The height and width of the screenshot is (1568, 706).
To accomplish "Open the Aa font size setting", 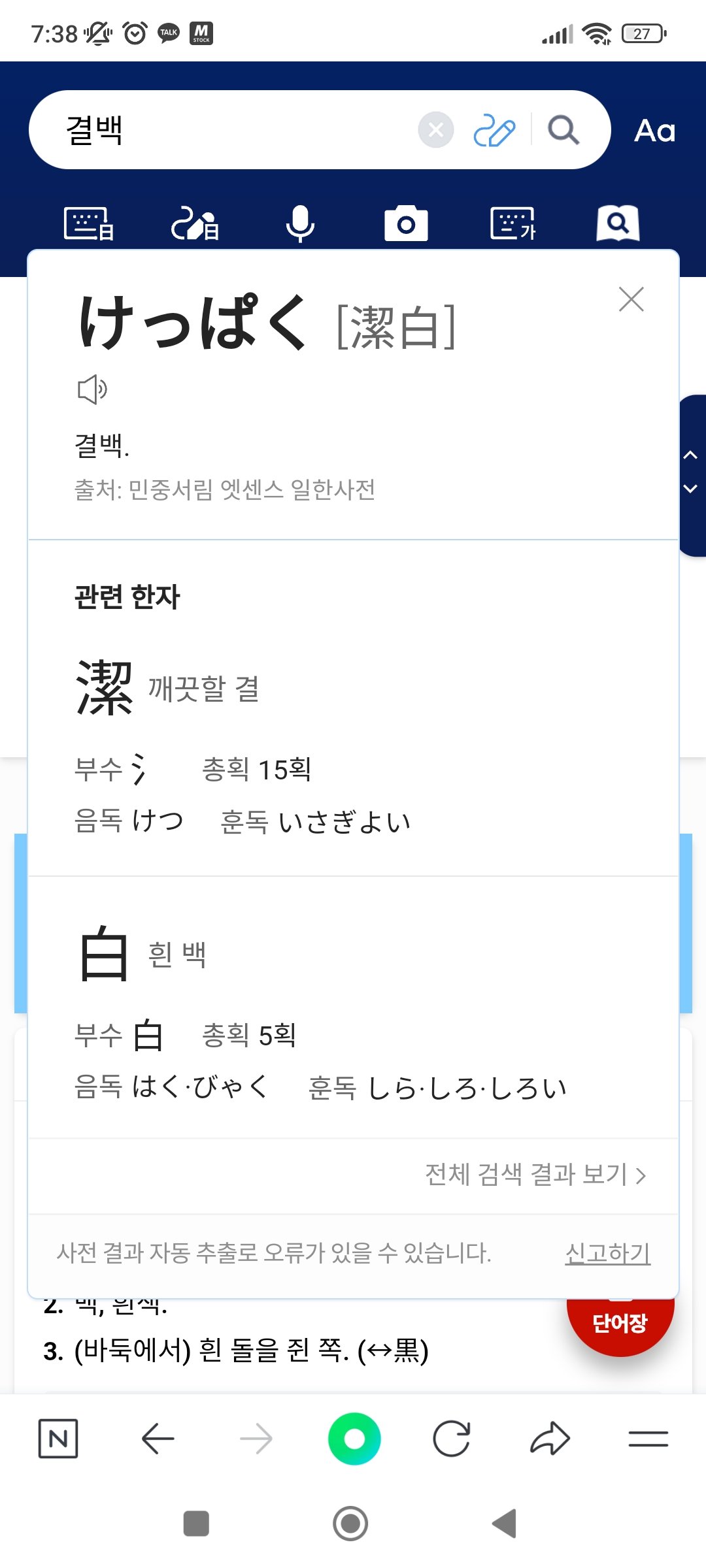I will (x=654, y=131).
